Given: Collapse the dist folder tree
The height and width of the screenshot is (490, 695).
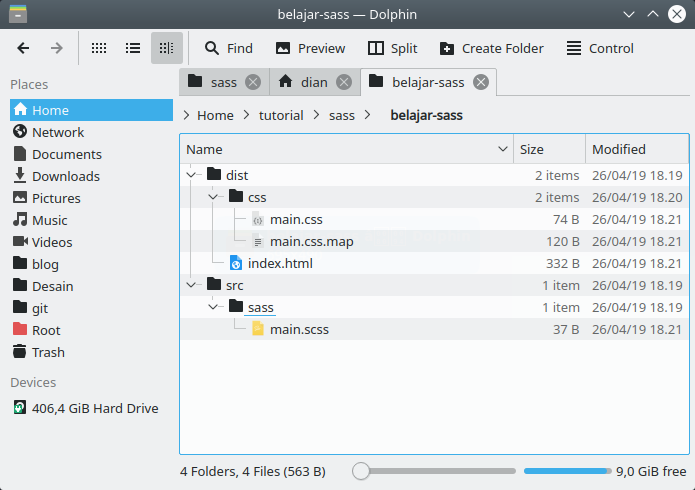Looking at the screenshot, I should (x=190, y=175).
